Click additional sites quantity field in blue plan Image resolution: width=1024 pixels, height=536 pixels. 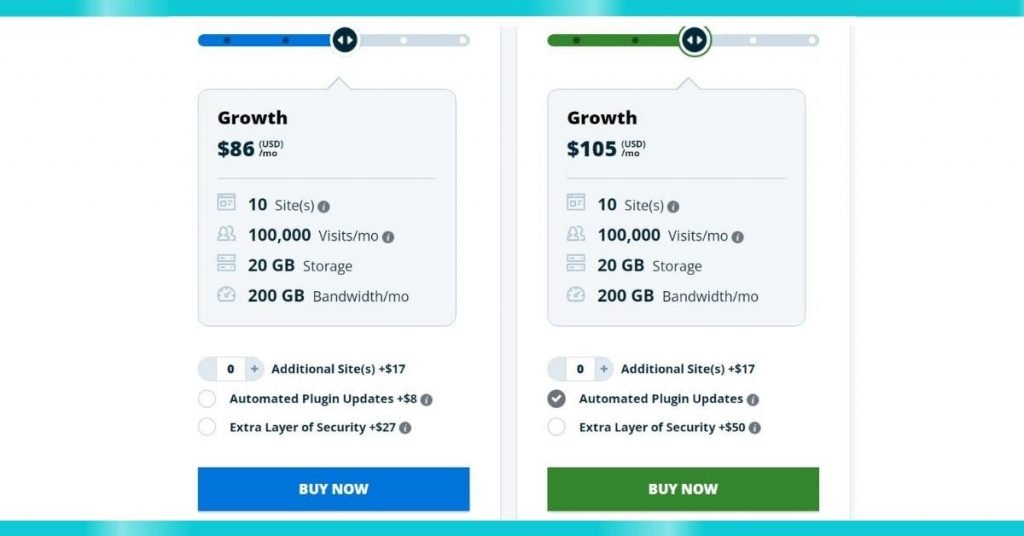click(231, 369)
